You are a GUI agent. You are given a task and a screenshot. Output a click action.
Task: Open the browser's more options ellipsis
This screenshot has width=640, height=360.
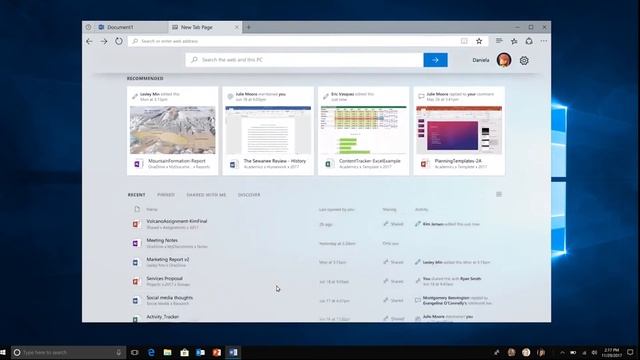(544, 41)
